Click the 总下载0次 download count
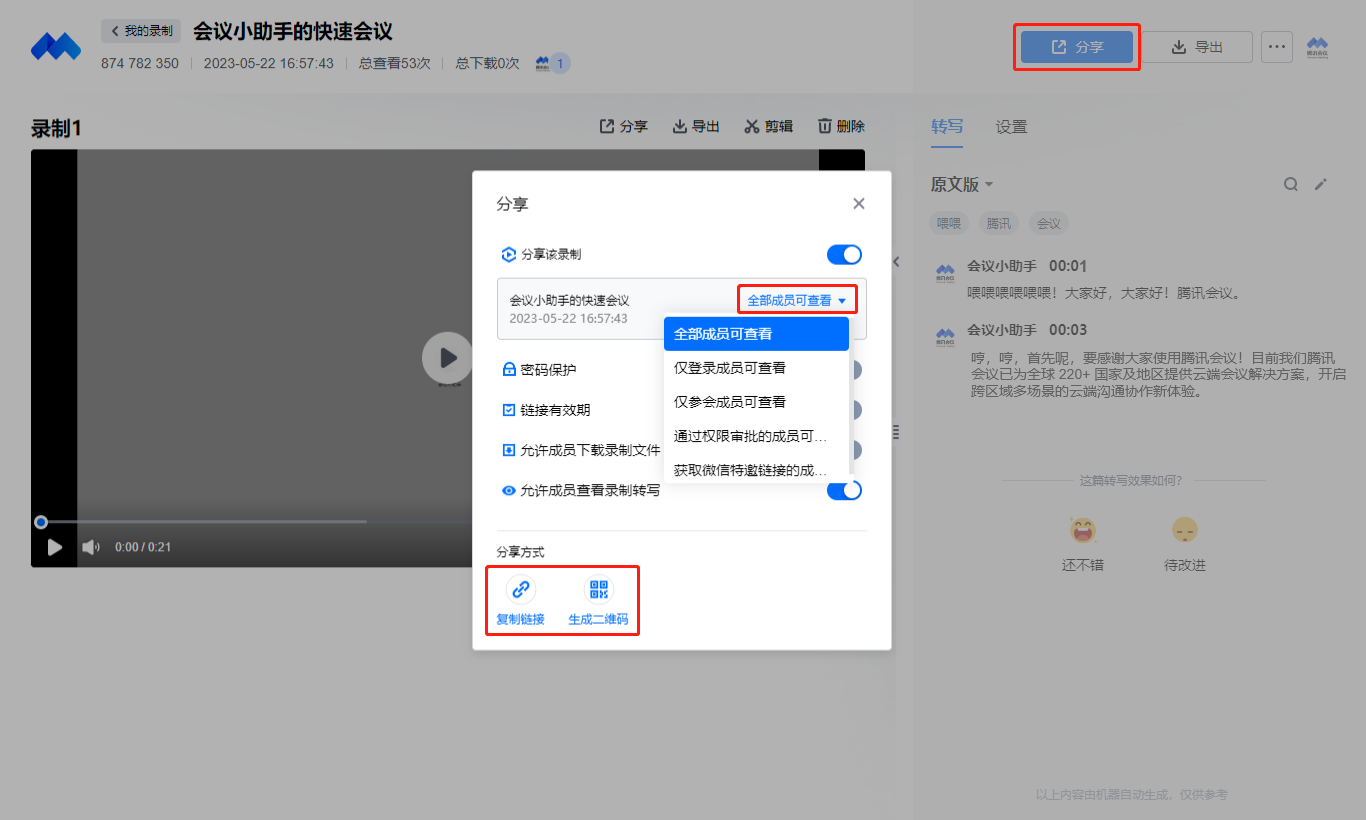1366x820 pixels. (487, 64)
